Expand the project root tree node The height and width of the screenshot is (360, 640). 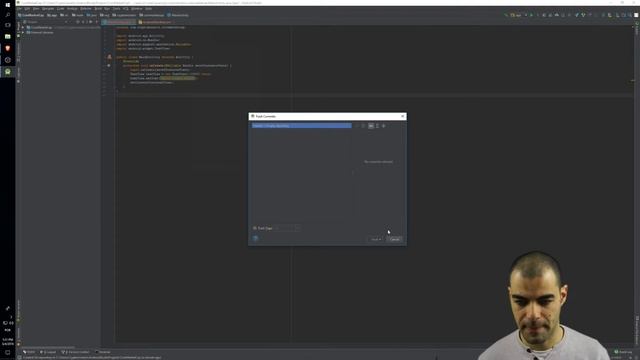23,27
